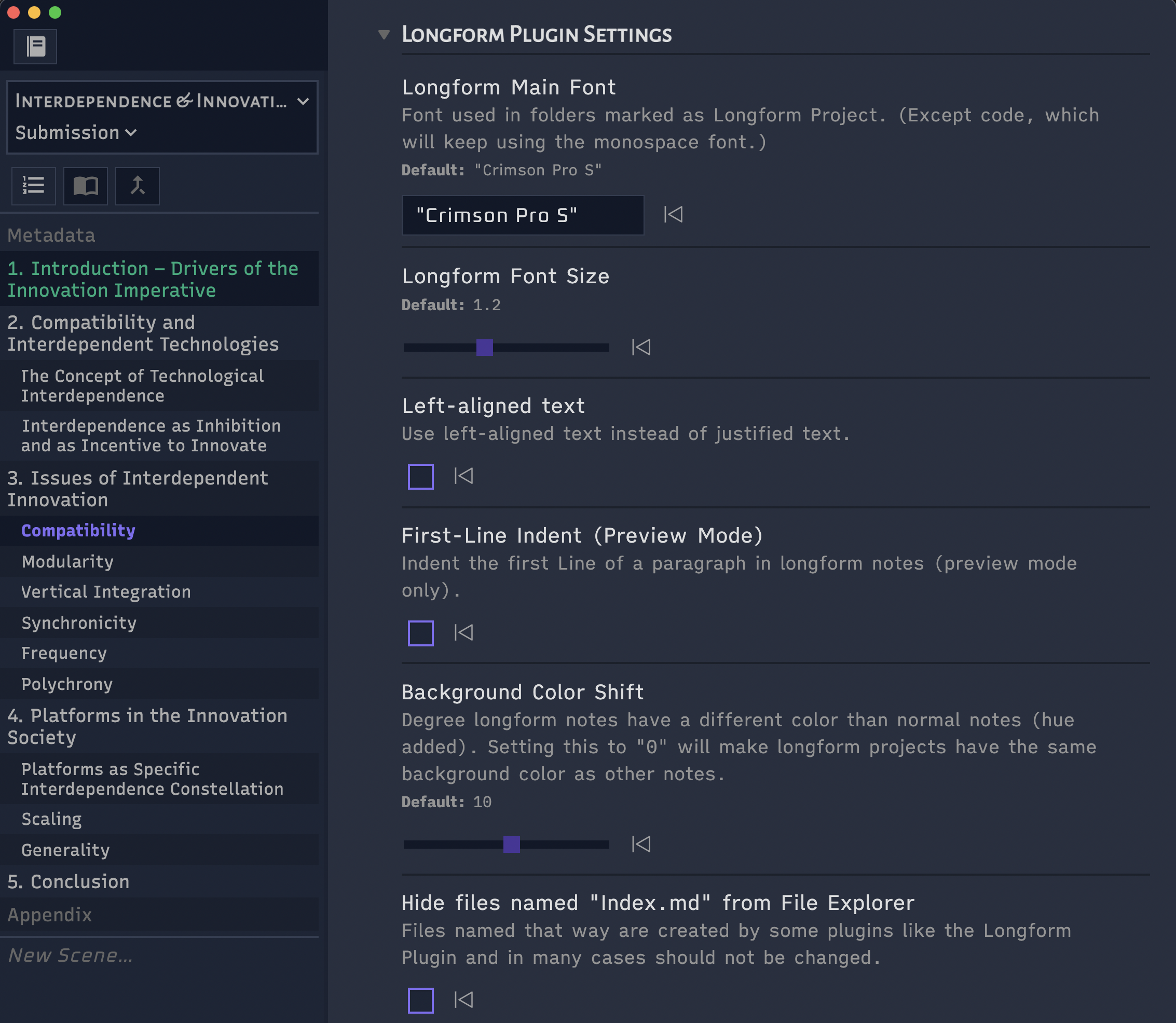The height and width of the screenshot is (1023, 1176).
Task: Reset Longform Main Font to default
Action: click(673, 215)
